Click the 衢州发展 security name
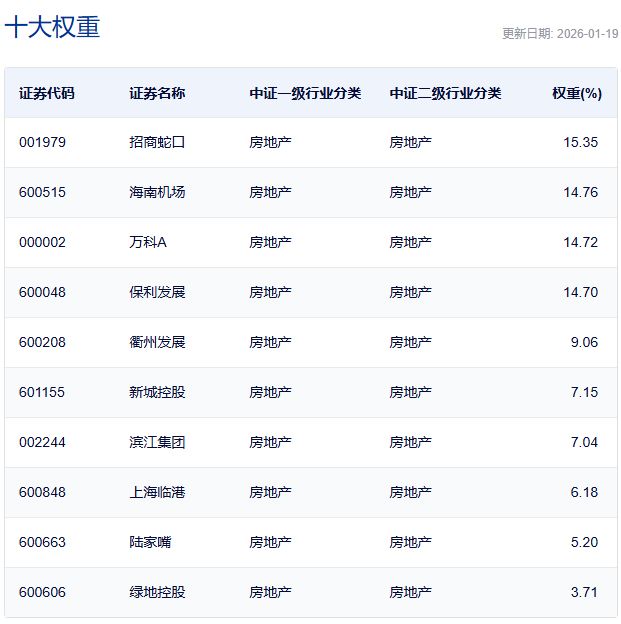Screen dimensions: 621x624 pos(157,342)
